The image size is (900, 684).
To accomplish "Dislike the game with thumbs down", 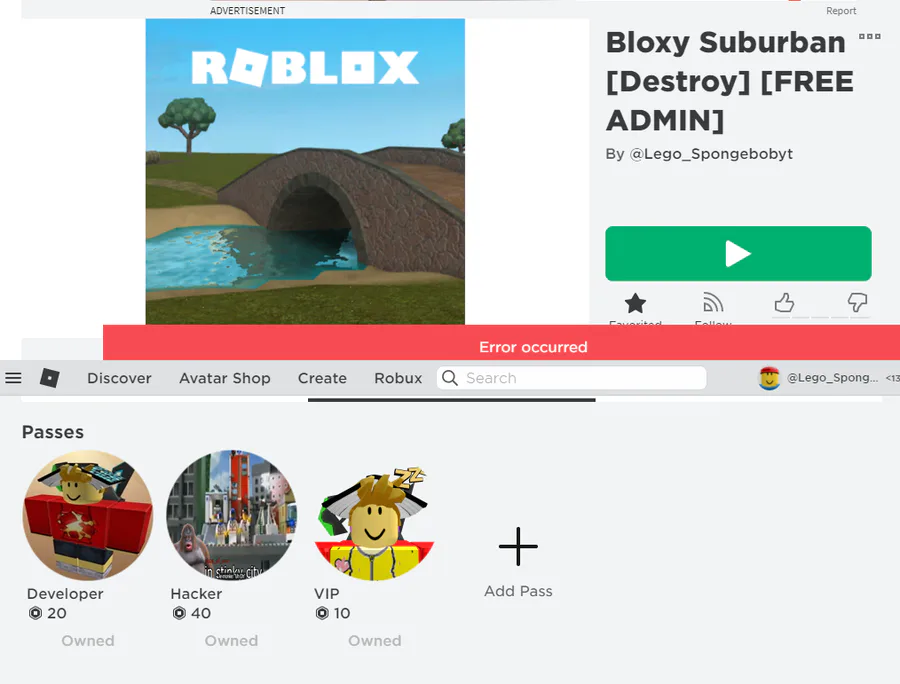I will tap(857, 302).
